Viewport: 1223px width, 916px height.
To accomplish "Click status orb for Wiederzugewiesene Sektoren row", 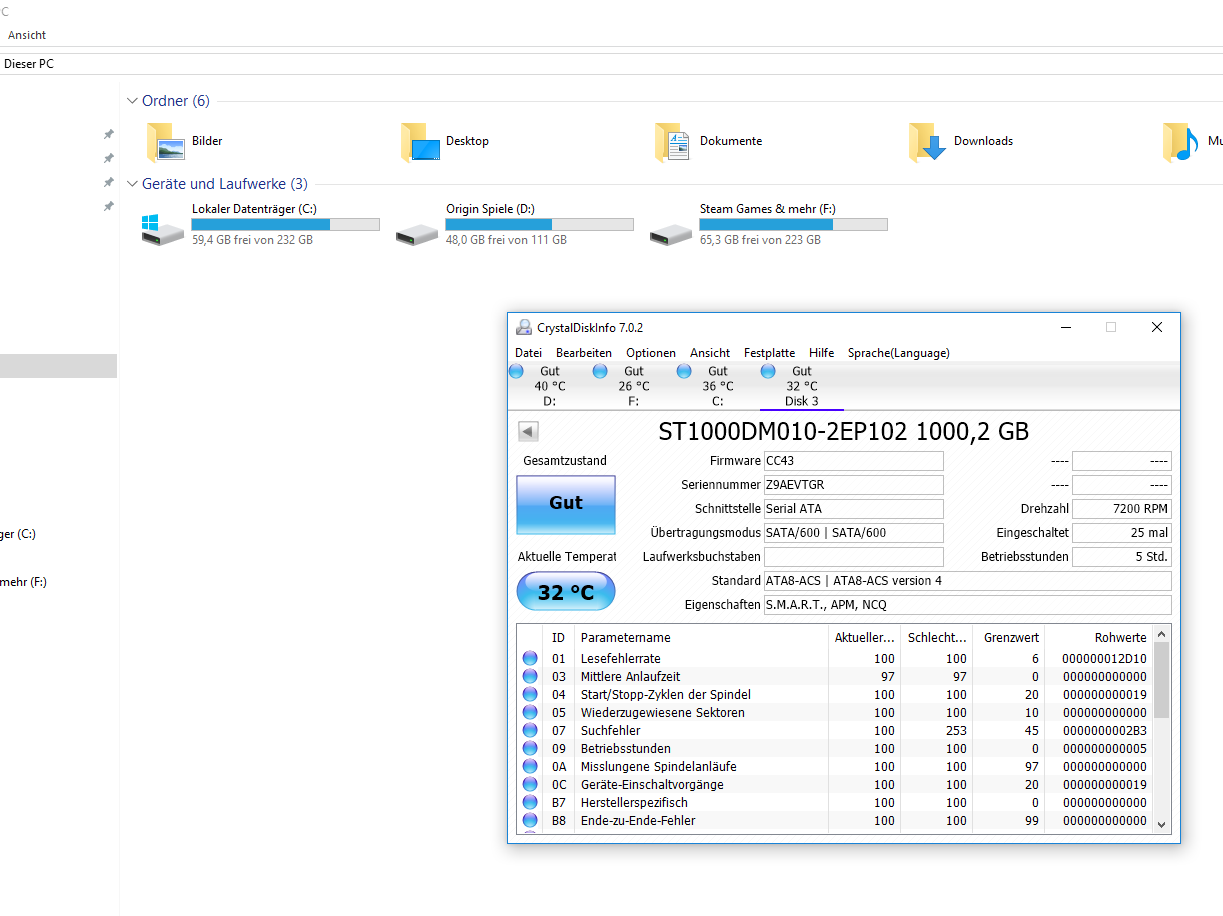I will tap(530, 712).
